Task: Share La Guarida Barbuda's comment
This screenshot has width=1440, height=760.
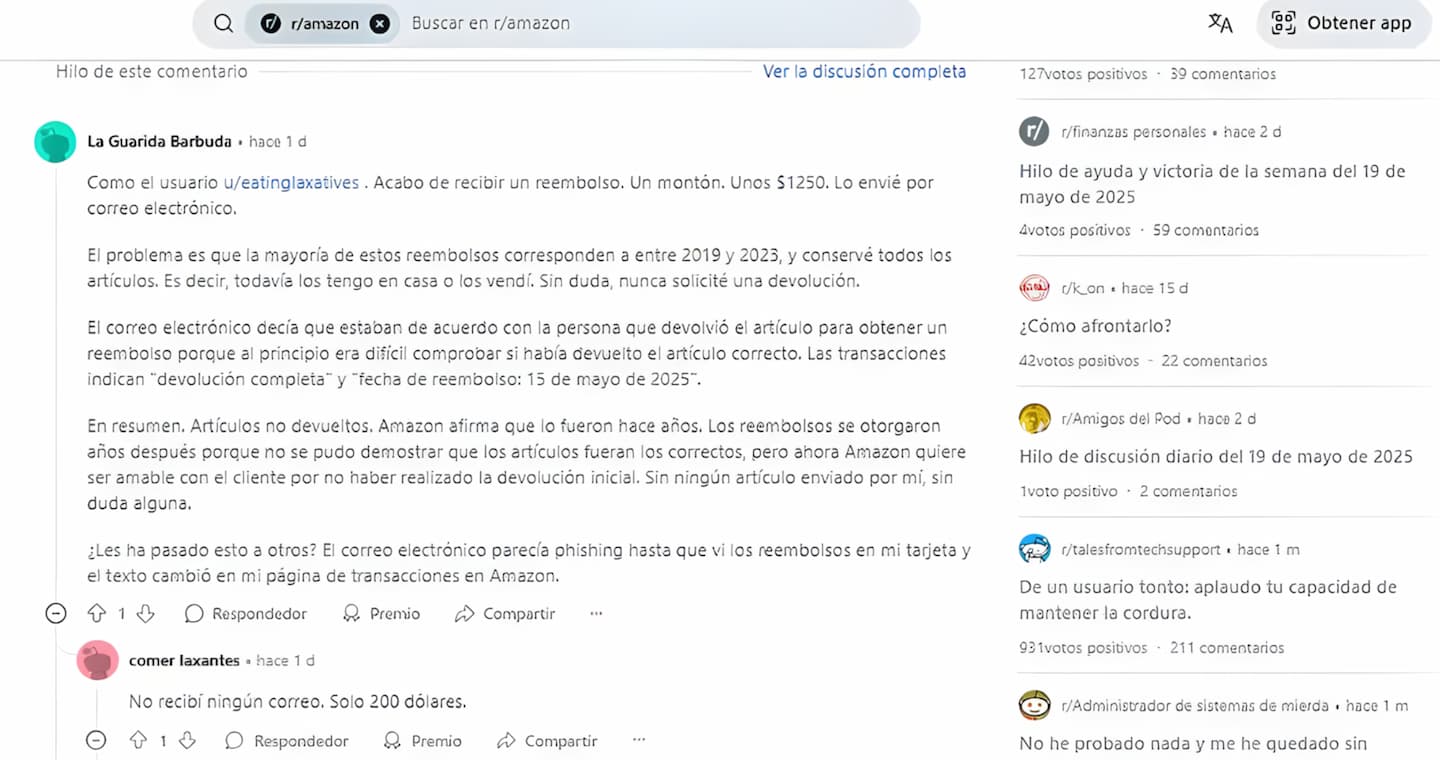Action: [x=505, y=614]
